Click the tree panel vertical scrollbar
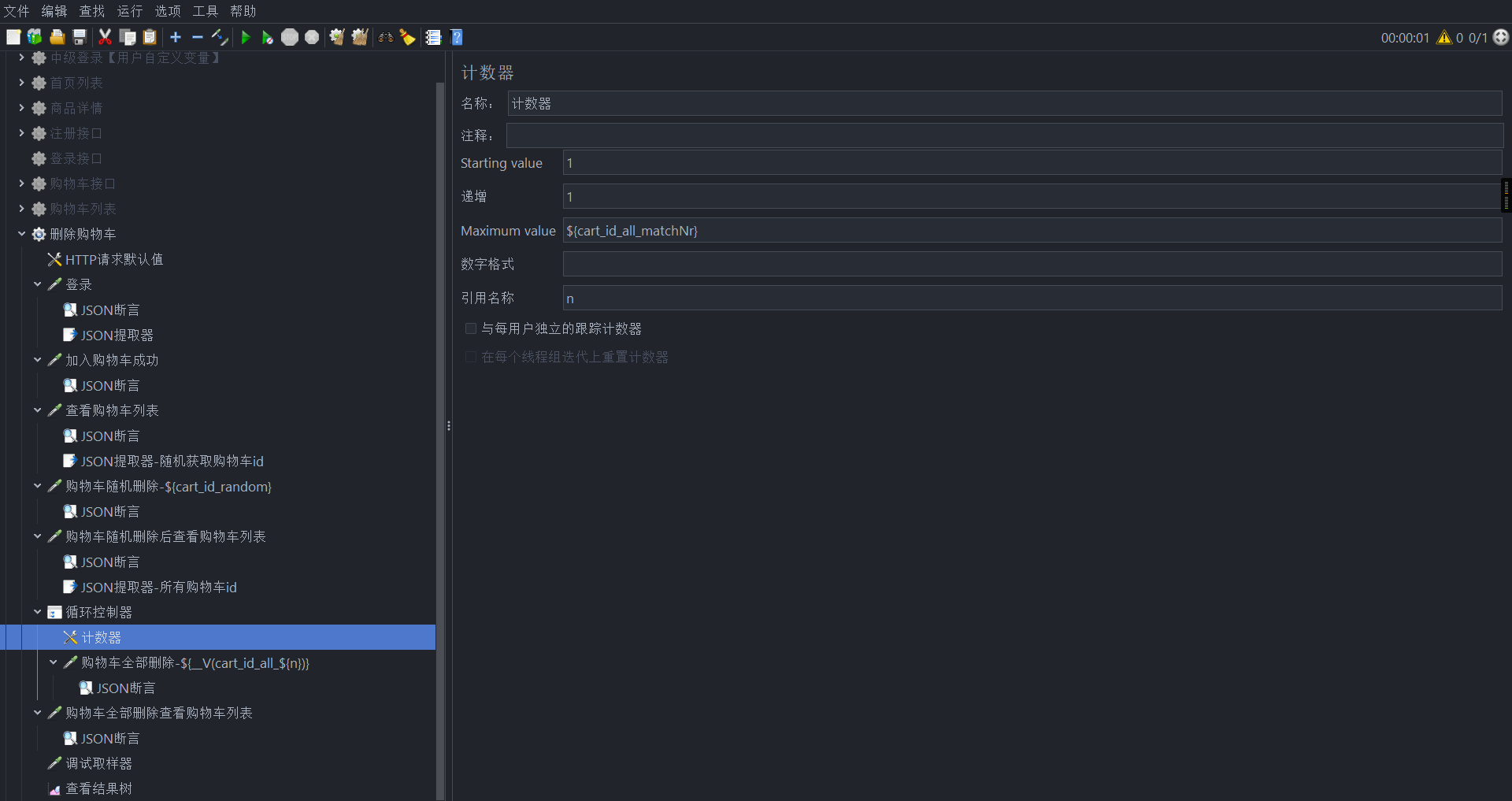 440,441
